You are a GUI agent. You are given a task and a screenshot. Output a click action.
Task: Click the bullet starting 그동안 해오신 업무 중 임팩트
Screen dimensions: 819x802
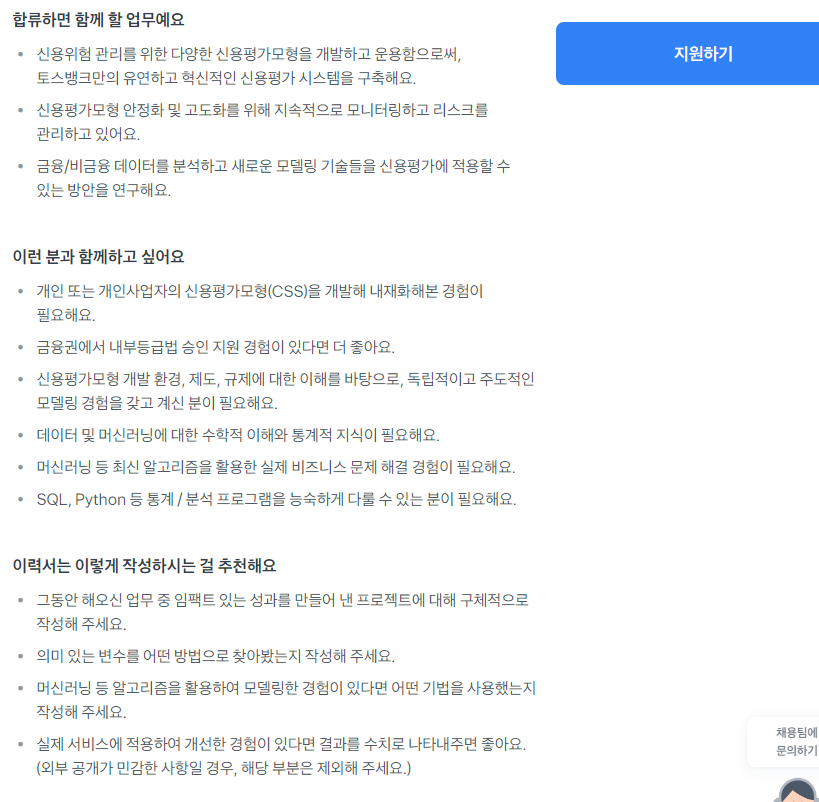tap(283, 611)
